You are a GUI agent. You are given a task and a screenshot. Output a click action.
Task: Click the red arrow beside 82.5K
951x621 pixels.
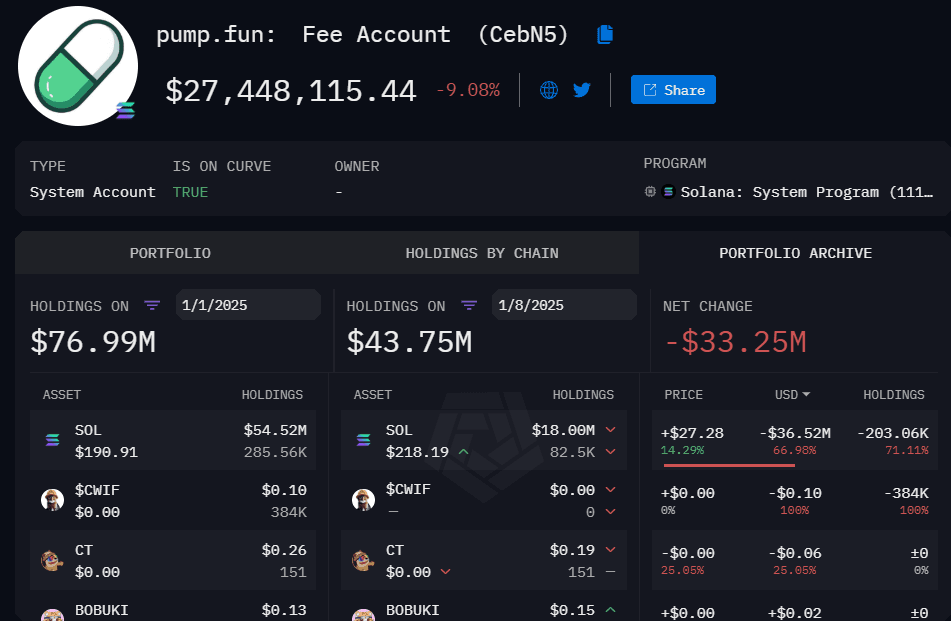click(x=611, y=451)
